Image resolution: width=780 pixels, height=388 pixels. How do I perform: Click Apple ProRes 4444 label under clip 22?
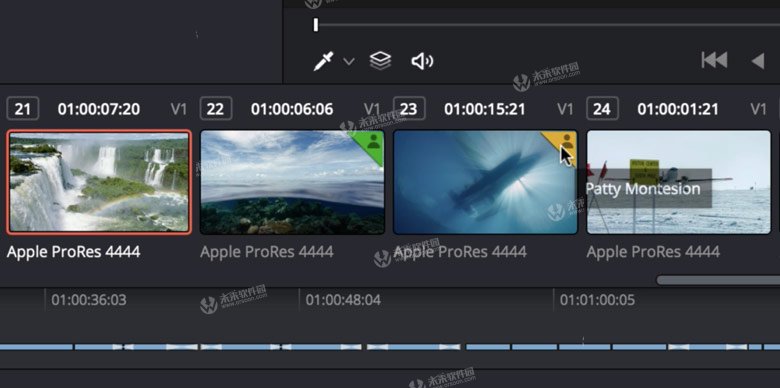coord(267,252)
